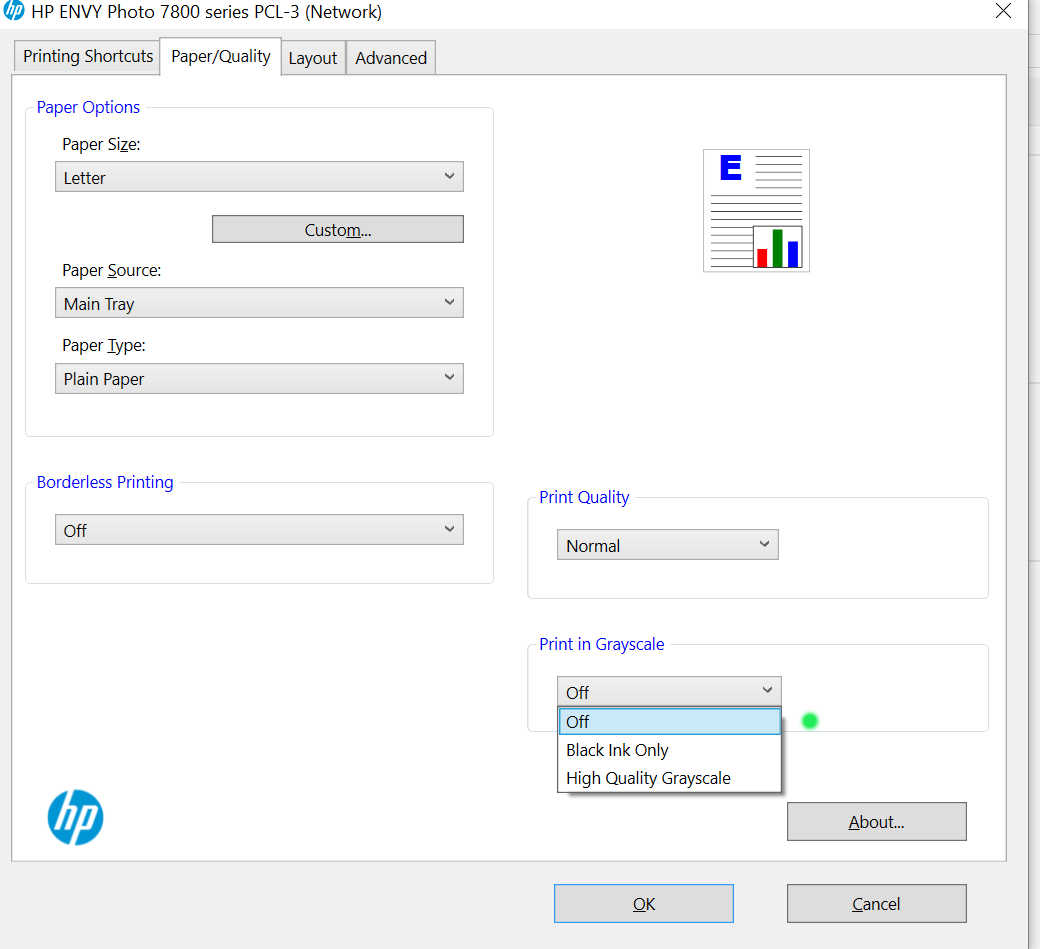Select Black Ink Only option
Screen dimensions: 1040x949
click(617, 750)
